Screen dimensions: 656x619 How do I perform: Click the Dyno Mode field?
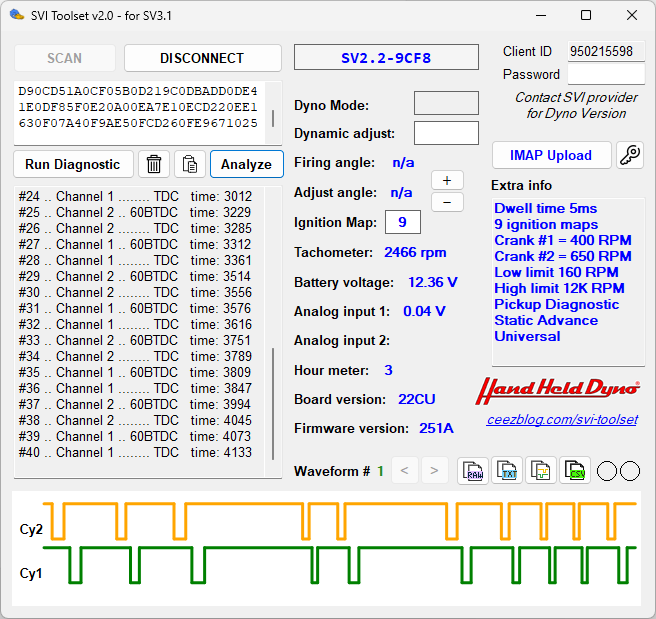(x=446, y=103)
